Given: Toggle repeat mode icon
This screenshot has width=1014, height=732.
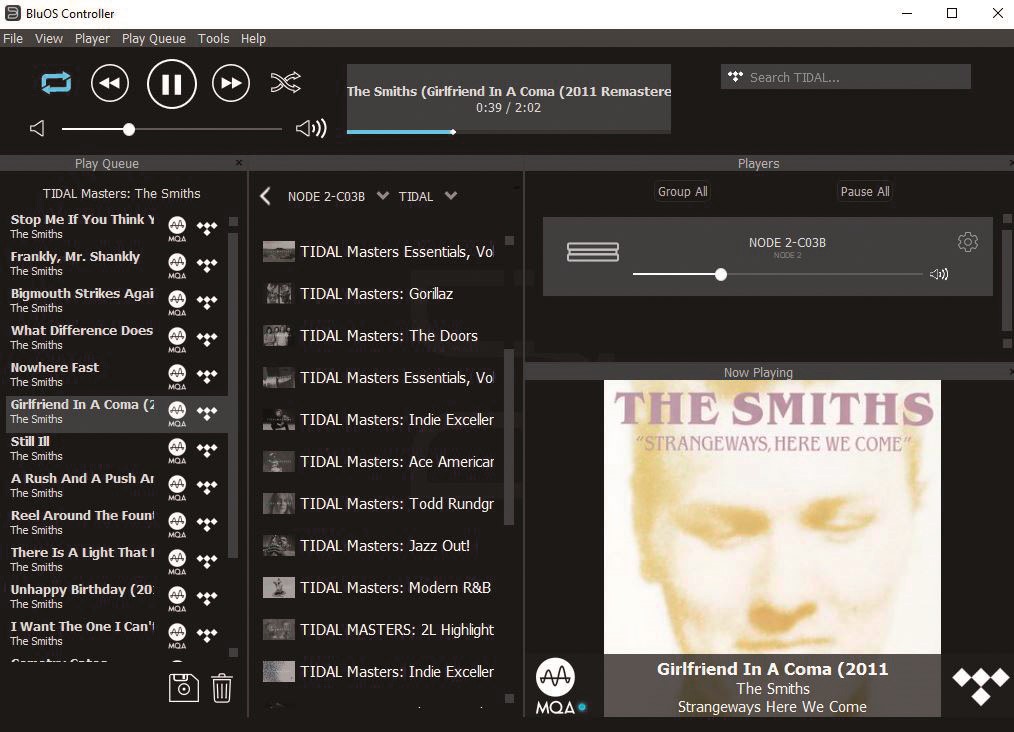Looking at the screenshot, I should pos(56,83).
